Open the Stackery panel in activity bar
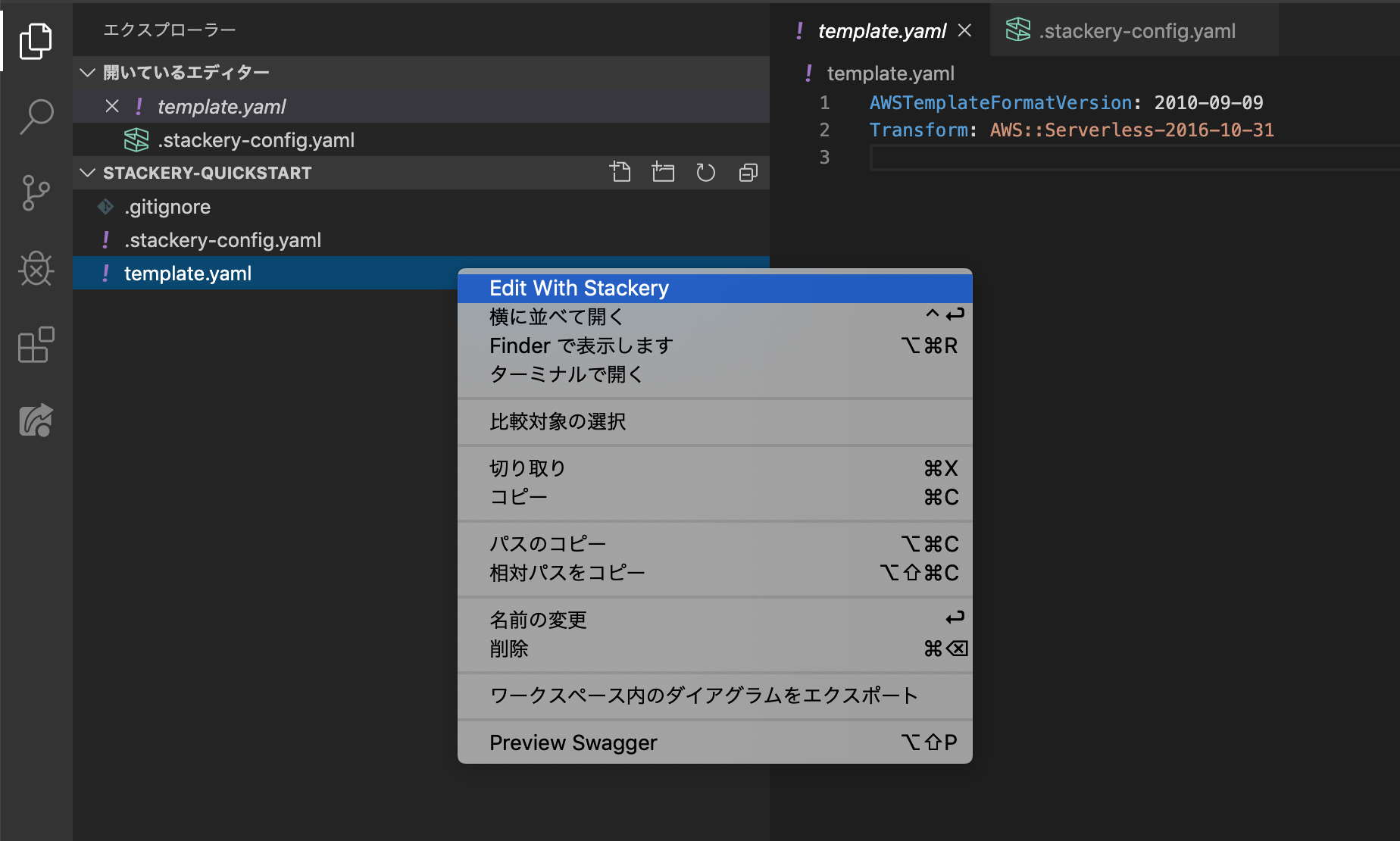Screen dimensions: 1400x841 [36, 420]
